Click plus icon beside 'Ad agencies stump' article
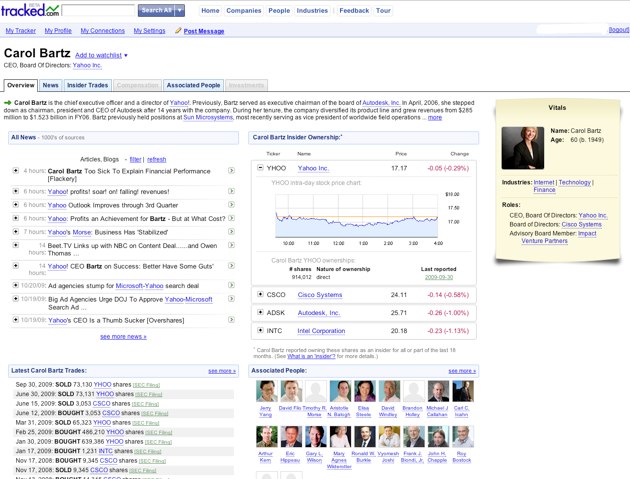This screenshot has height=479, width=630. 16,285
